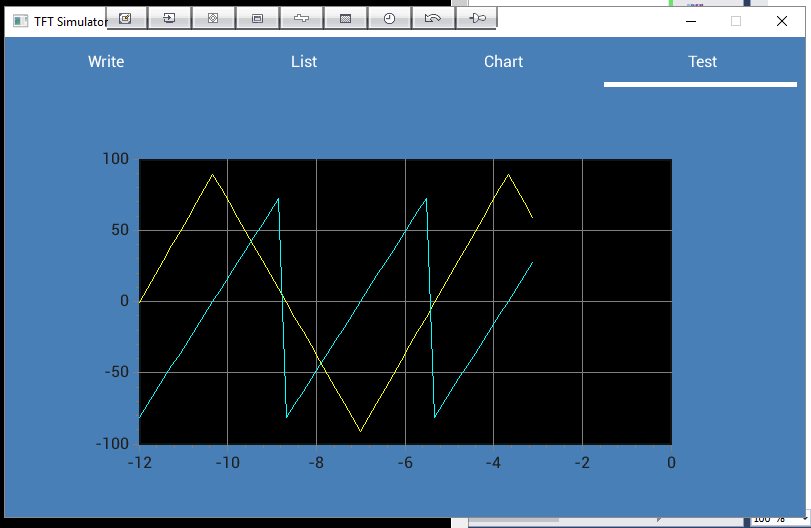This screenshot has width=811, height=528.
Task: Switch to the Write tab
Action: tap(106, 62)
